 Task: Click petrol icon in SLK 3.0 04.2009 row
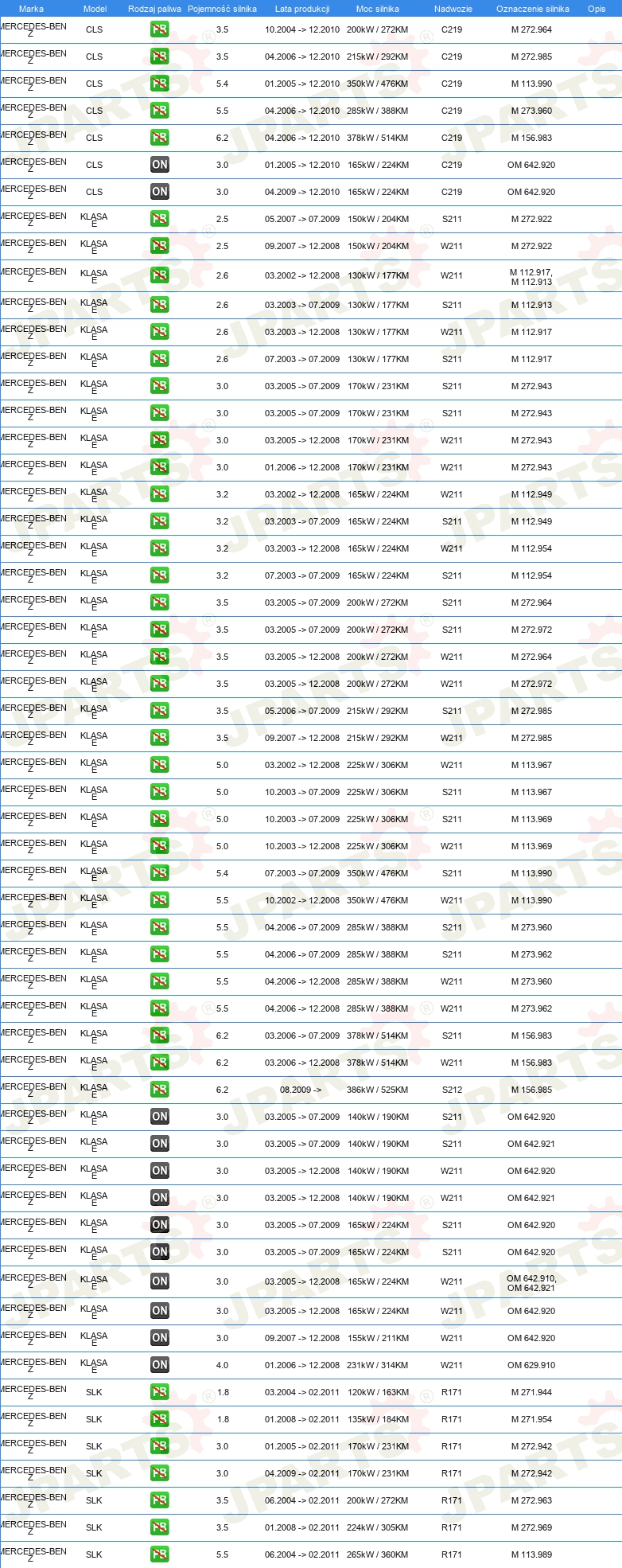[x=159, y=1473]
